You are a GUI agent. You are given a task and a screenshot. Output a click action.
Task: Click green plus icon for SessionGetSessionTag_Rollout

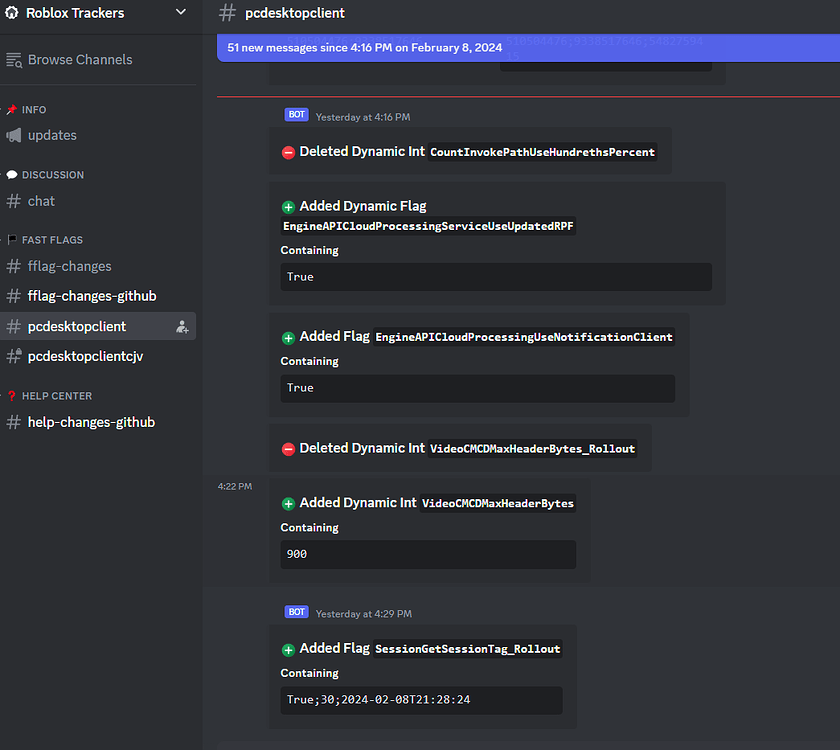coord(288,650)
